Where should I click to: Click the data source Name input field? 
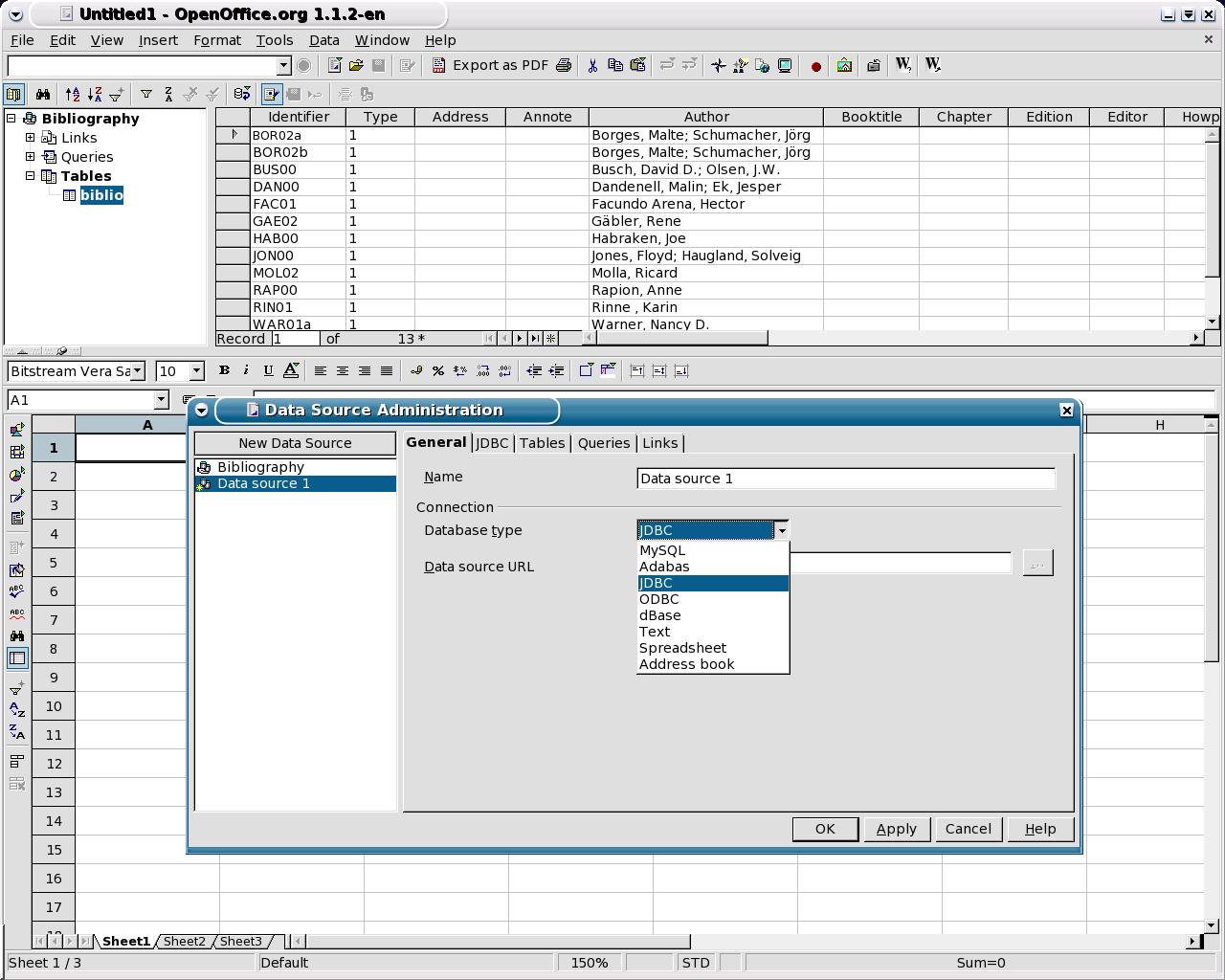(845, 479)
